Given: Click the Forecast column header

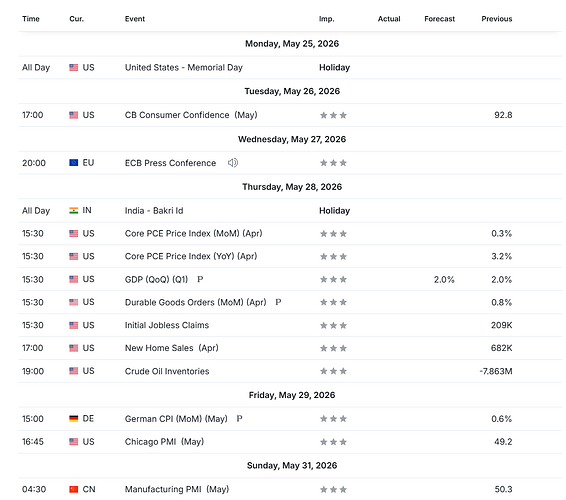Looking at the screenshot, I should [440, 19].
